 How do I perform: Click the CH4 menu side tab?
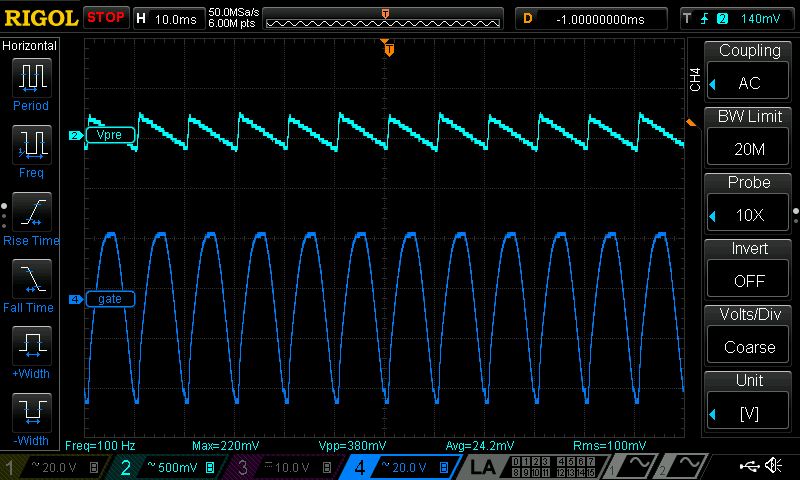[x=694, y=79]
